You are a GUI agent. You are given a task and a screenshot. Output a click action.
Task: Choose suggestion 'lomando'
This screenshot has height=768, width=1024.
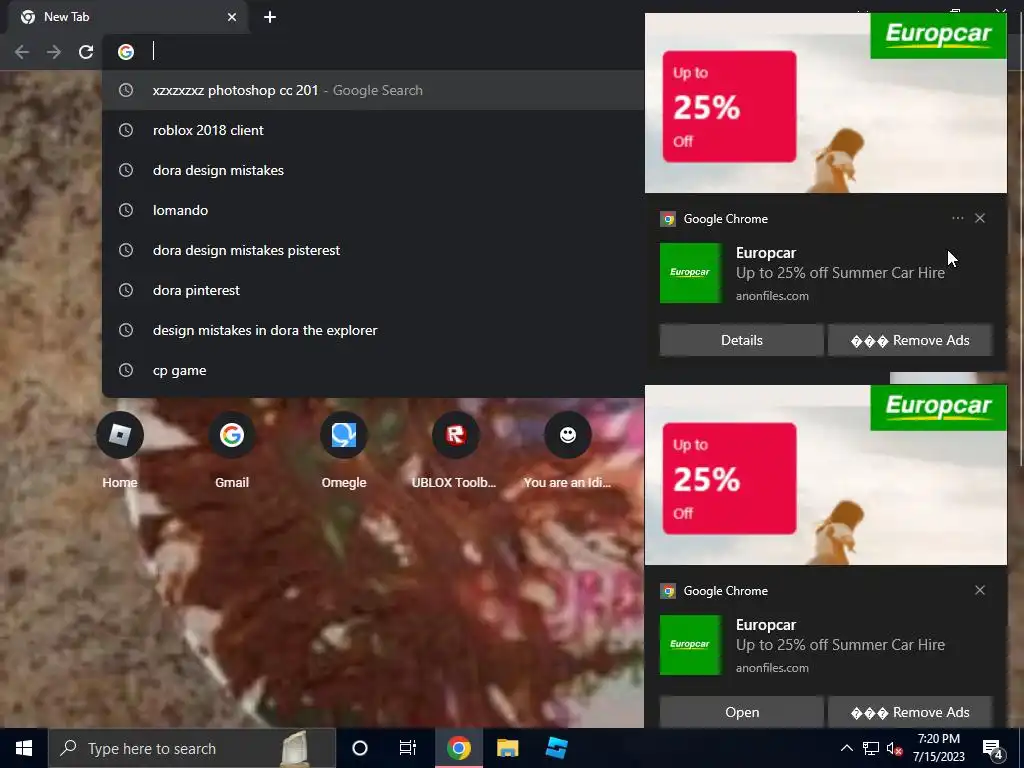[x=374, y=210]
